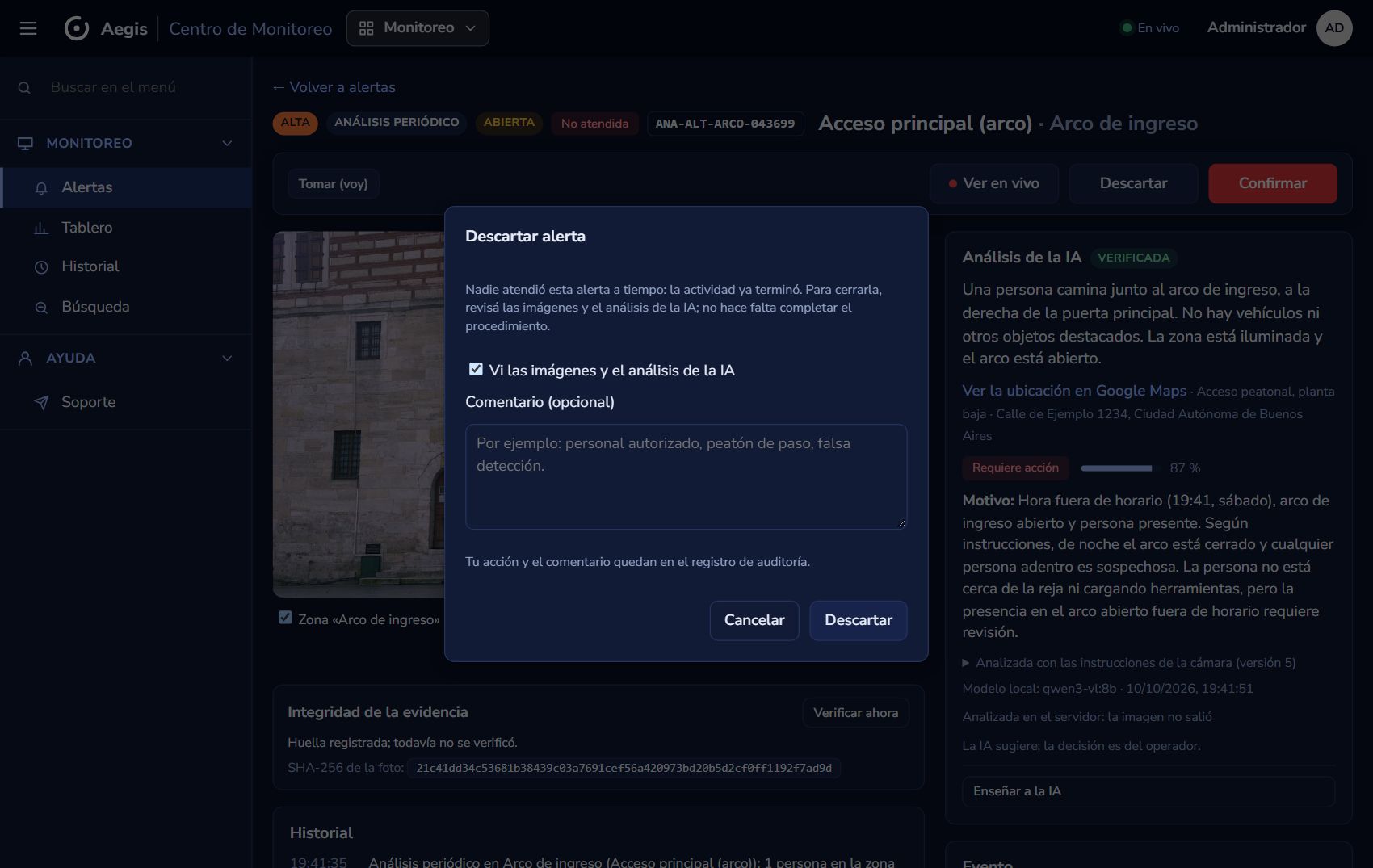Collapse the AYUDA sidebar section
1373x868 pixels.
click(227, 358)
